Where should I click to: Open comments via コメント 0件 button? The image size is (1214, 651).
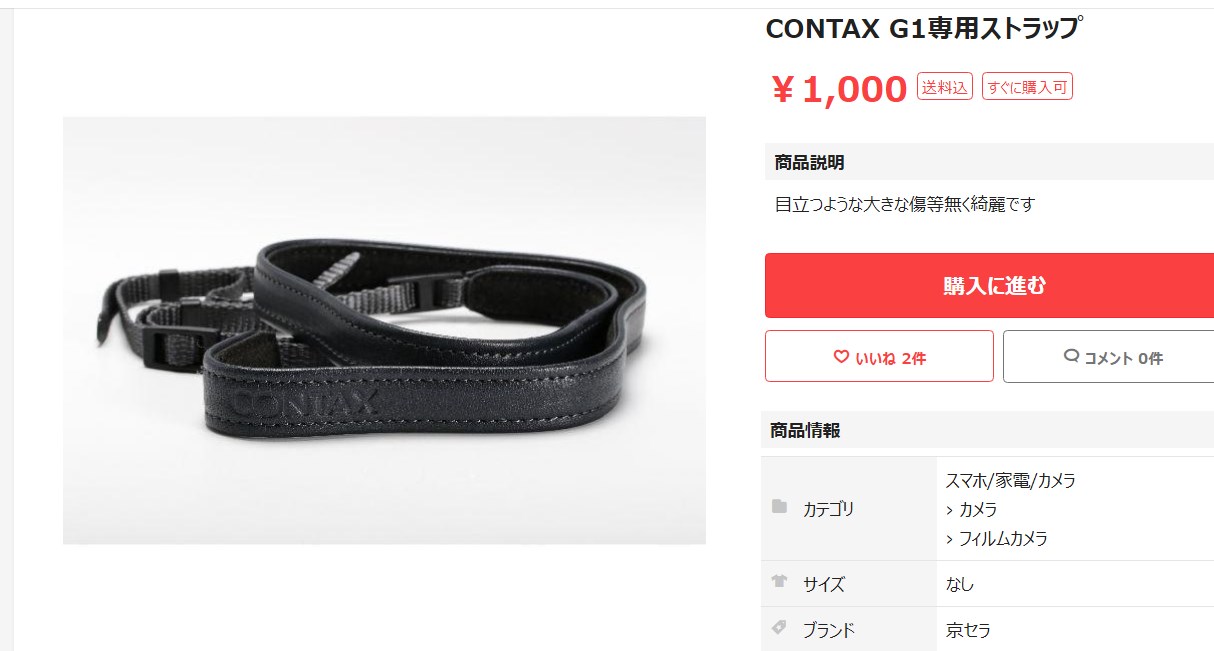(x=1108, y=356)
